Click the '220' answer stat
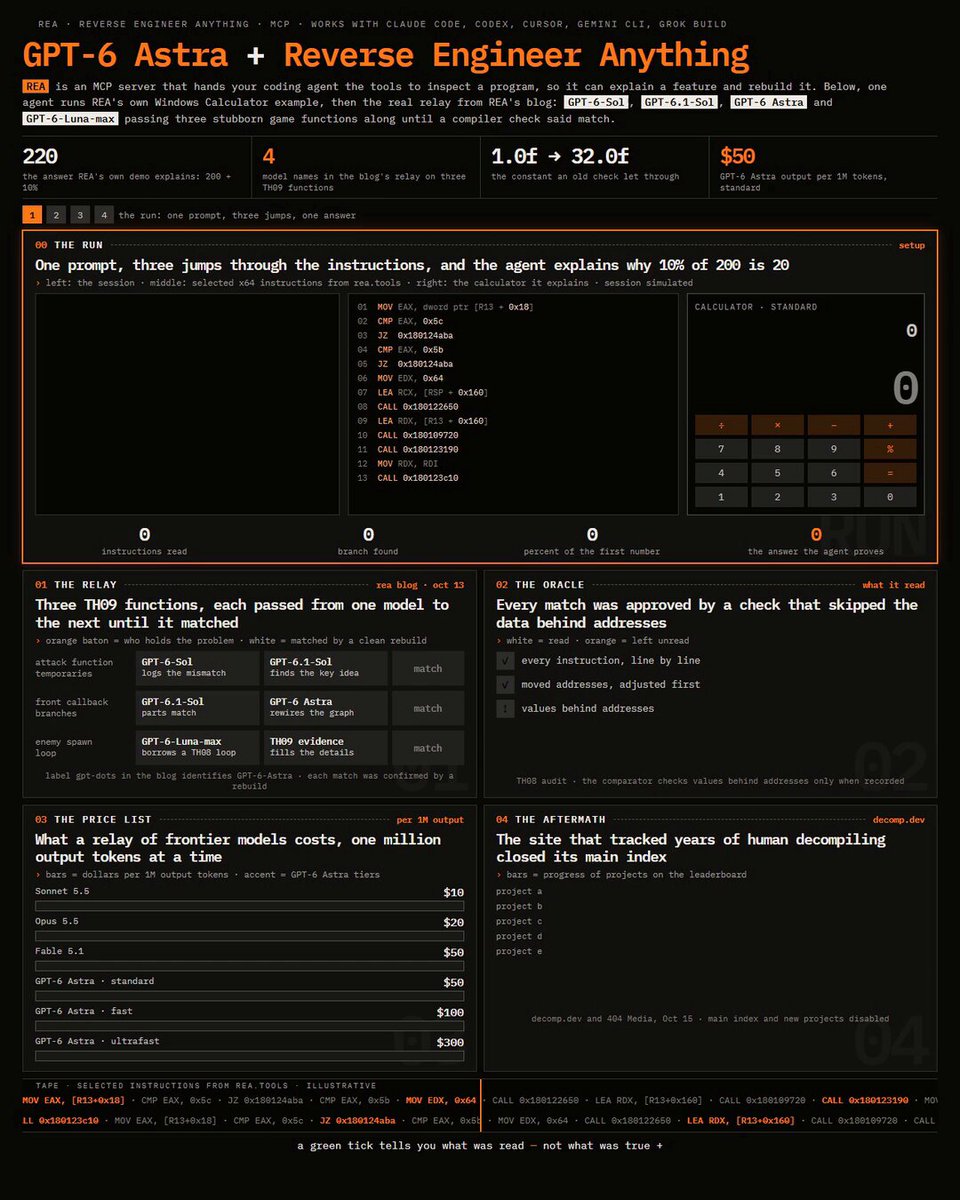The height and width of the screenshot is (1200, 960). [x=40, y=156]
